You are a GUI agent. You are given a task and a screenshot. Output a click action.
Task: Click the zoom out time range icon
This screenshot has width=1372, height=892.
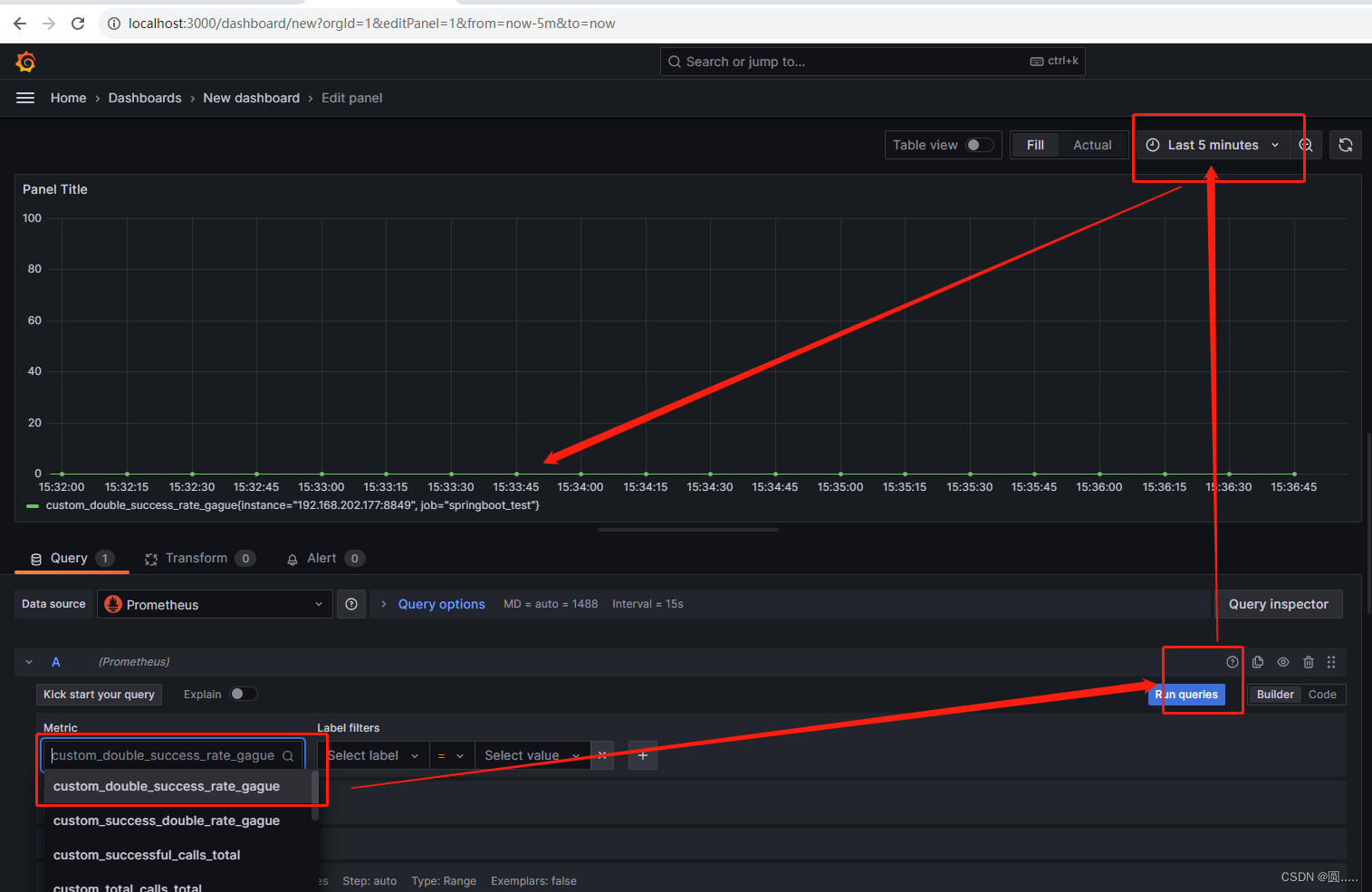(x=1305, y=144)
